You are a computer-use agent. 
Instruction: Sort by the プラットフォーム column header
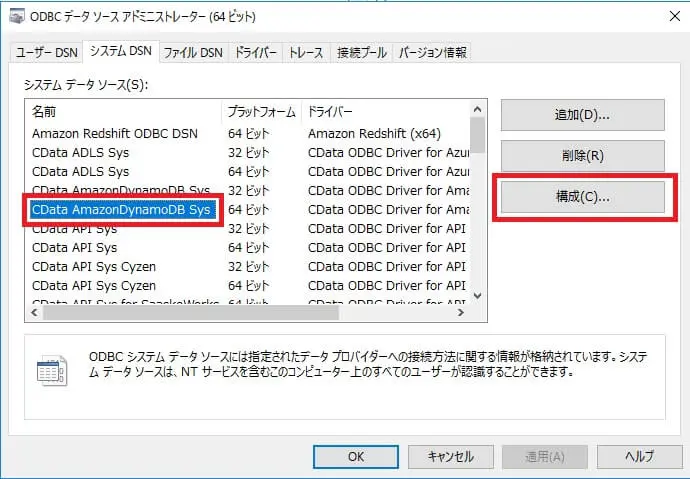(x=262, y=112)
